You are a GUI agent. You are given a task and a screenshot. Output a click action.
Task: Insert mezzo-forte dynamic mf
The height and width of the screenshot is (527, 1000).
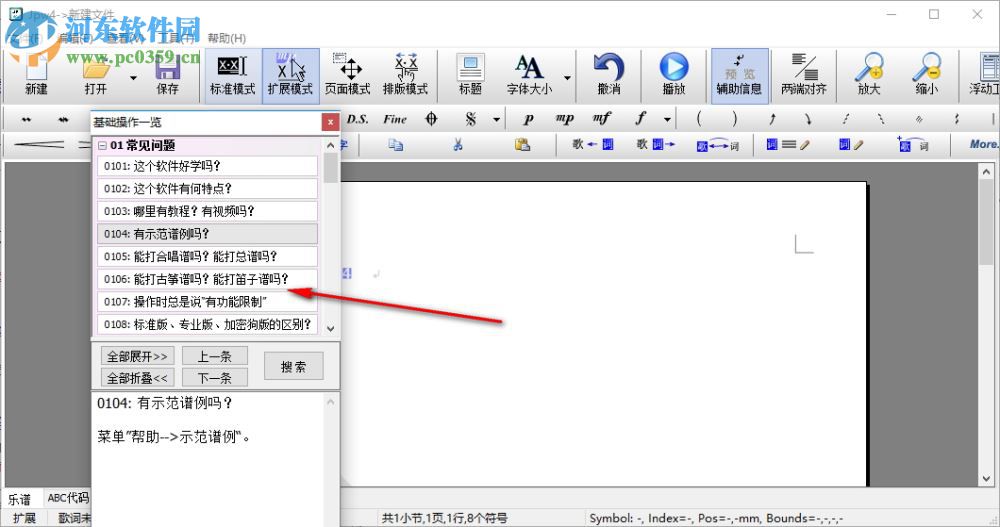(x=601, y=119)
